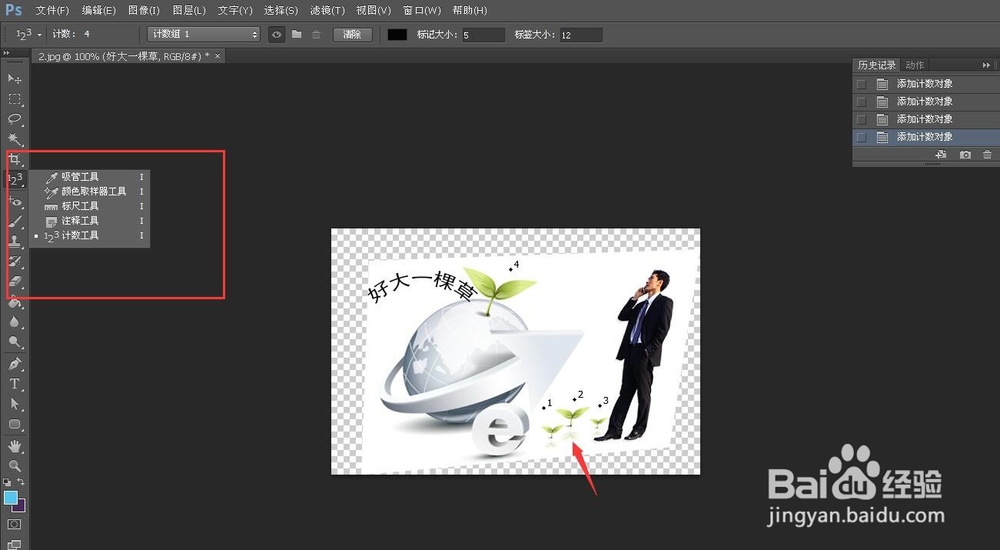Switch to the 动作 tab
Screen dimensions: 1000x550
[915, 65]
